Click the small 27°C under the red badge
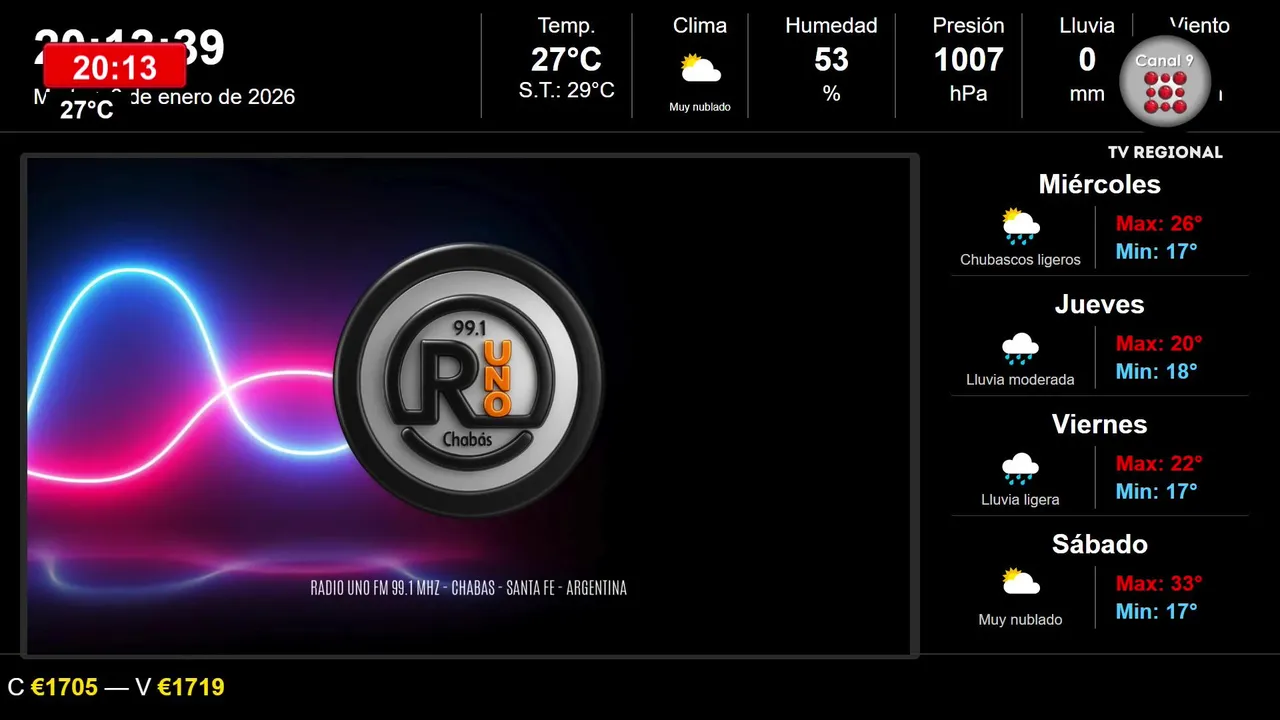Screen dimensions: 1280x720 point(87,110)
